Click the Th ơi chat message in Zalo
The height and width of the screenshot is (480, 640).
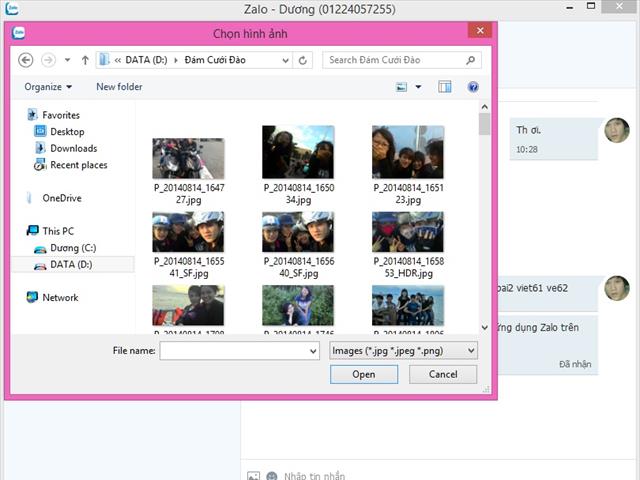click(553, 139)
